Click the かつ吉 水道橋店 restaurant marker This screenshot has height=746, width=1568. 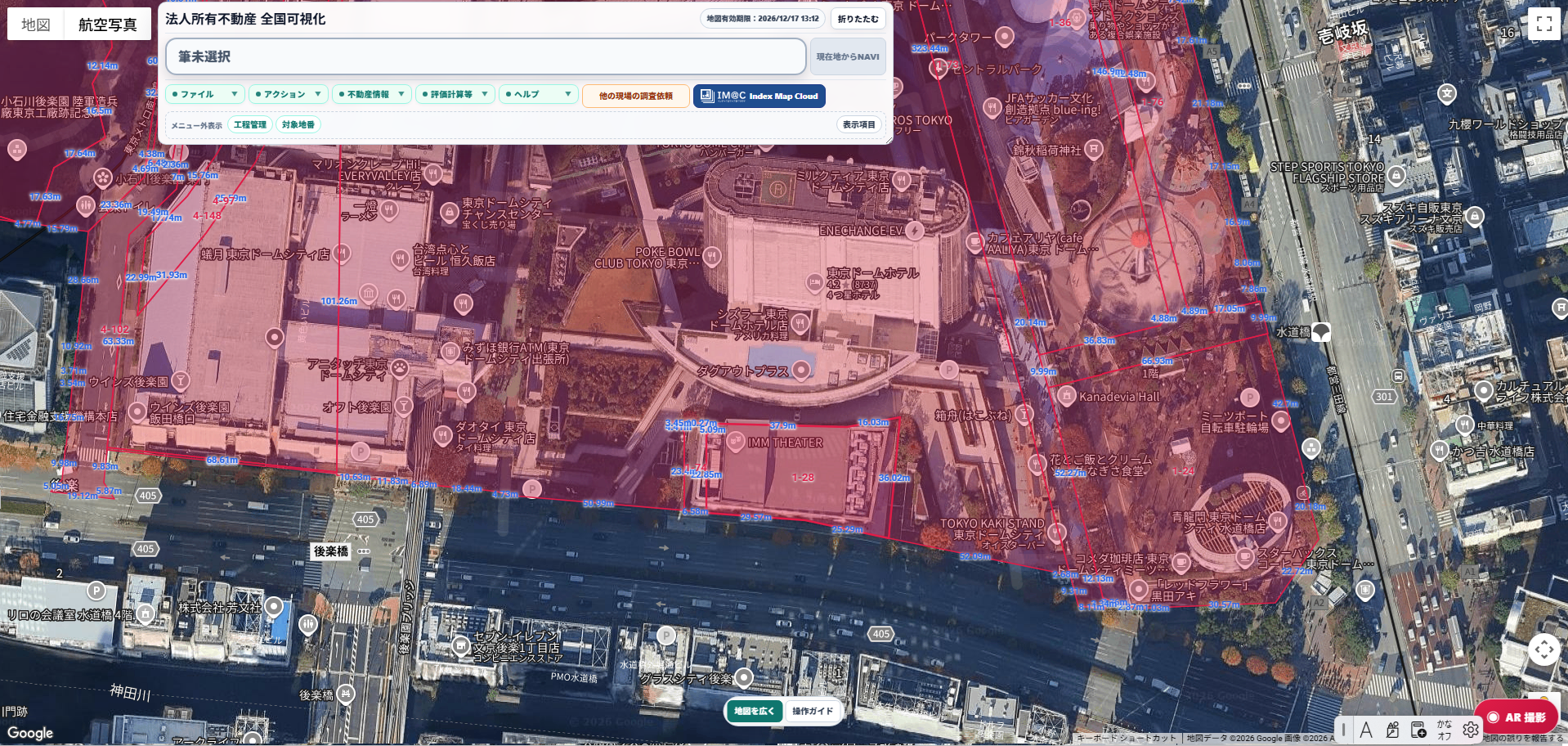(1440, 450)
